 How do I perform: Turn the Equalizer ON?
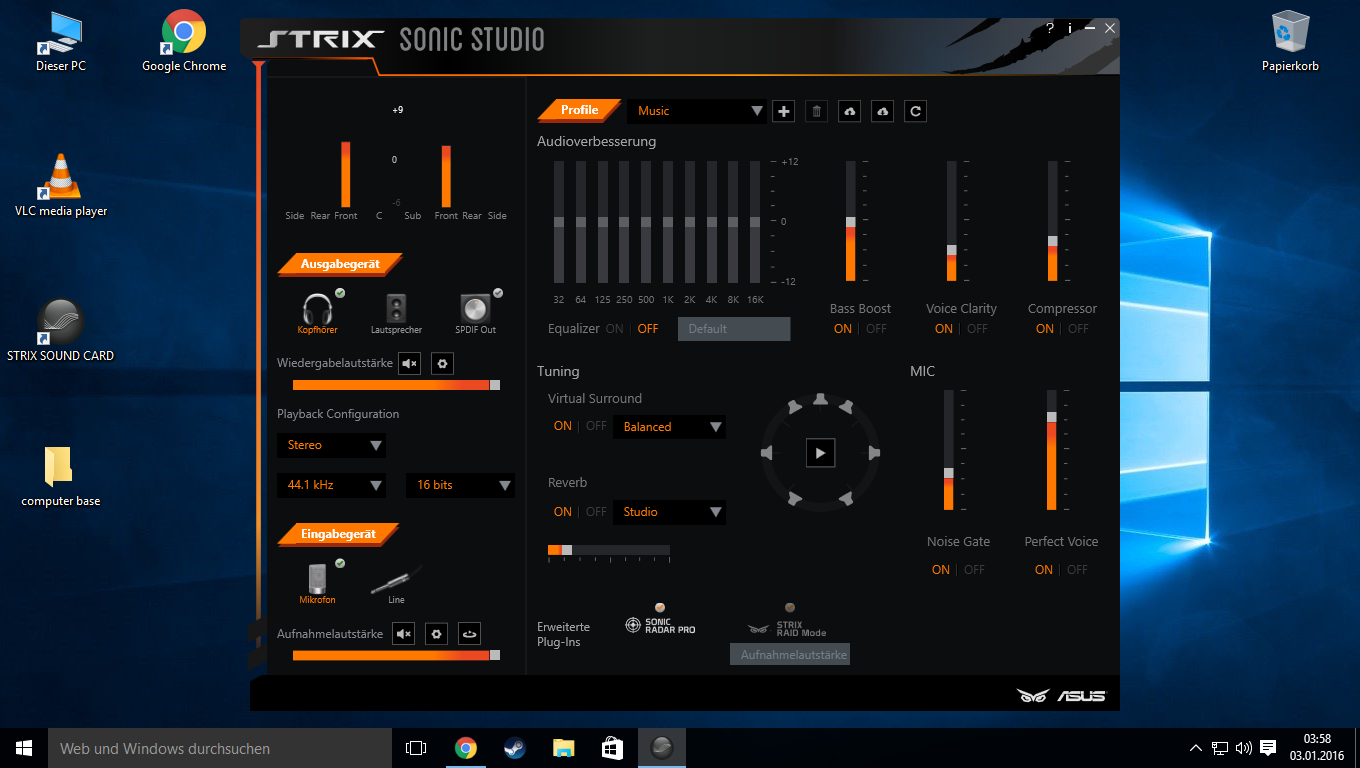pos(614,329)
